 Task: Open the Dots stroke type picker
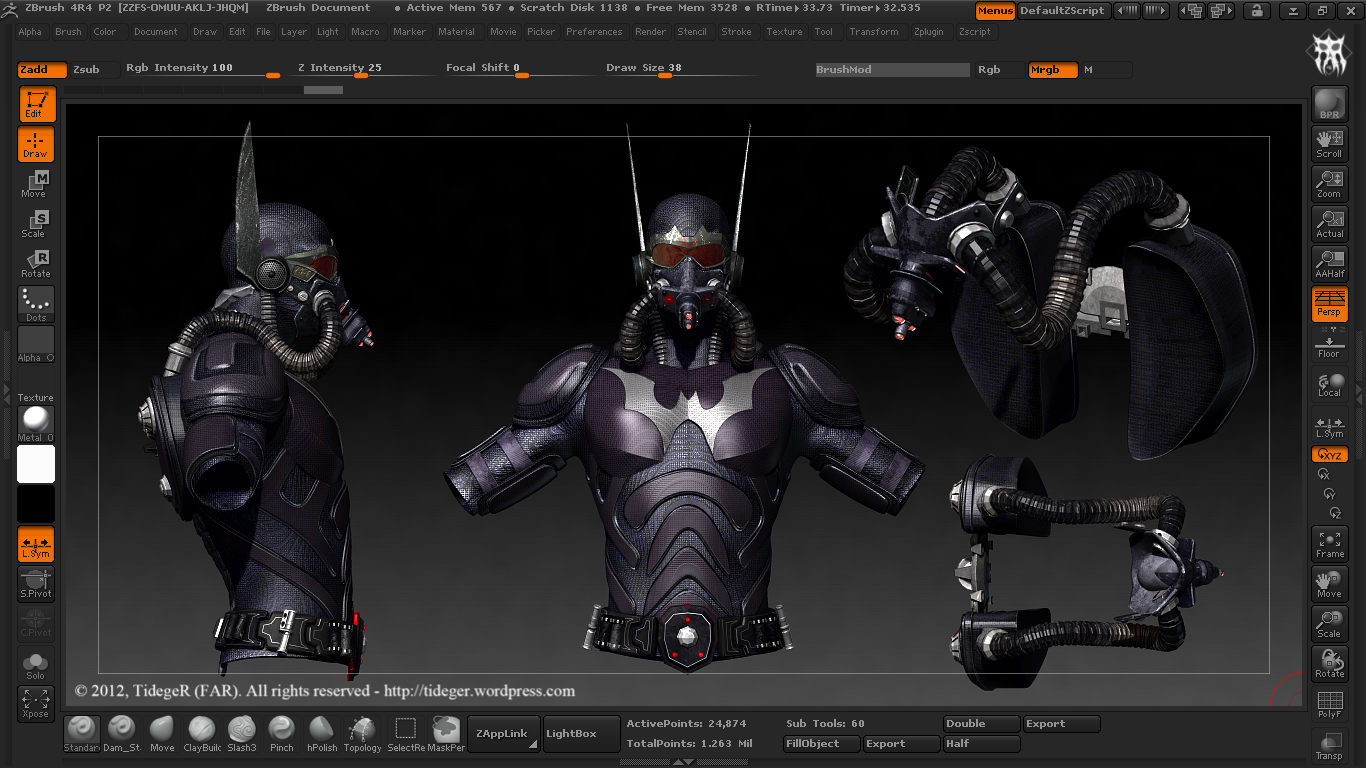pyautogui.click(x=36, y=304)
